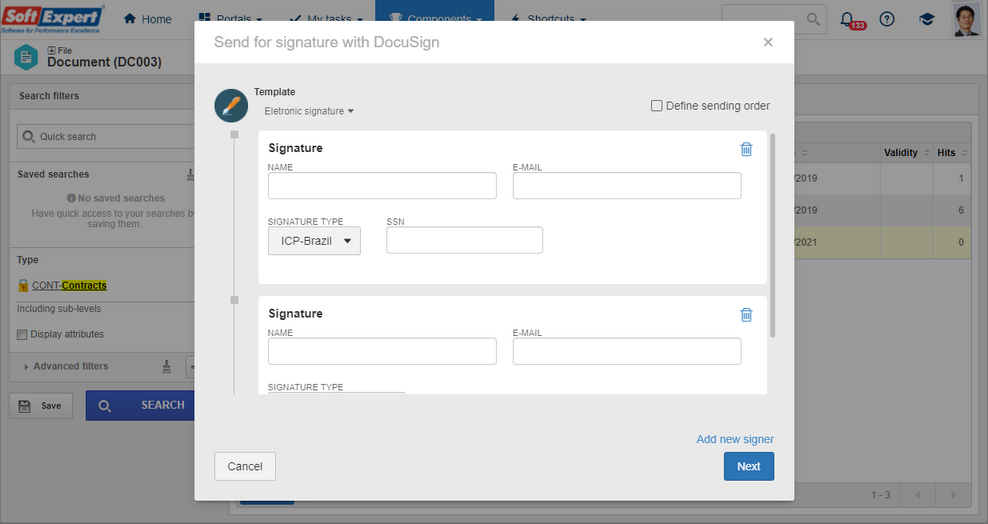Click first signature NAME field

tap(382, 186)
